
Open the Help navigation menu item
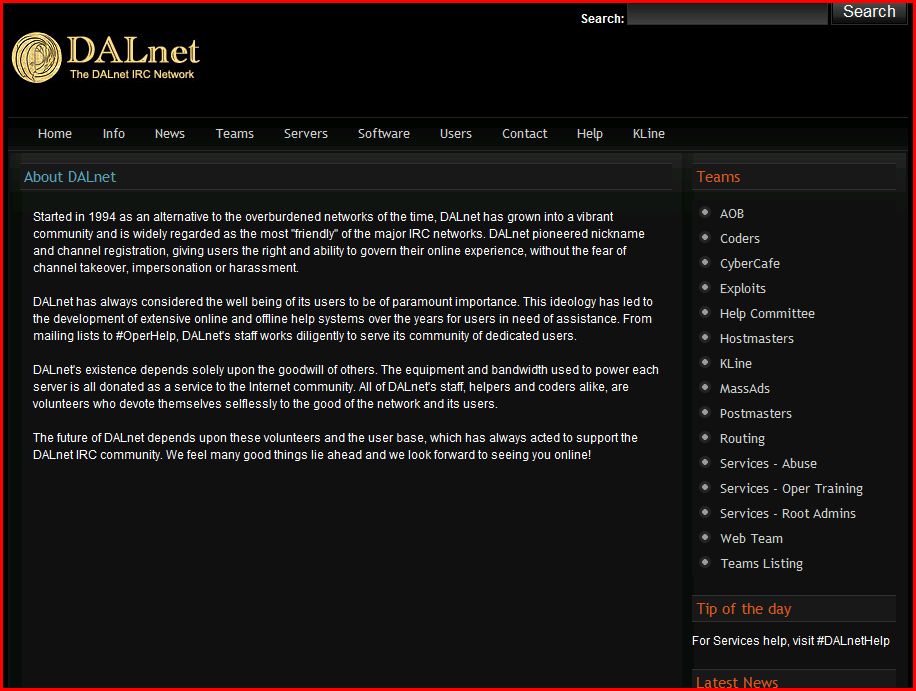pyautogui.click(x=589, y=134)
